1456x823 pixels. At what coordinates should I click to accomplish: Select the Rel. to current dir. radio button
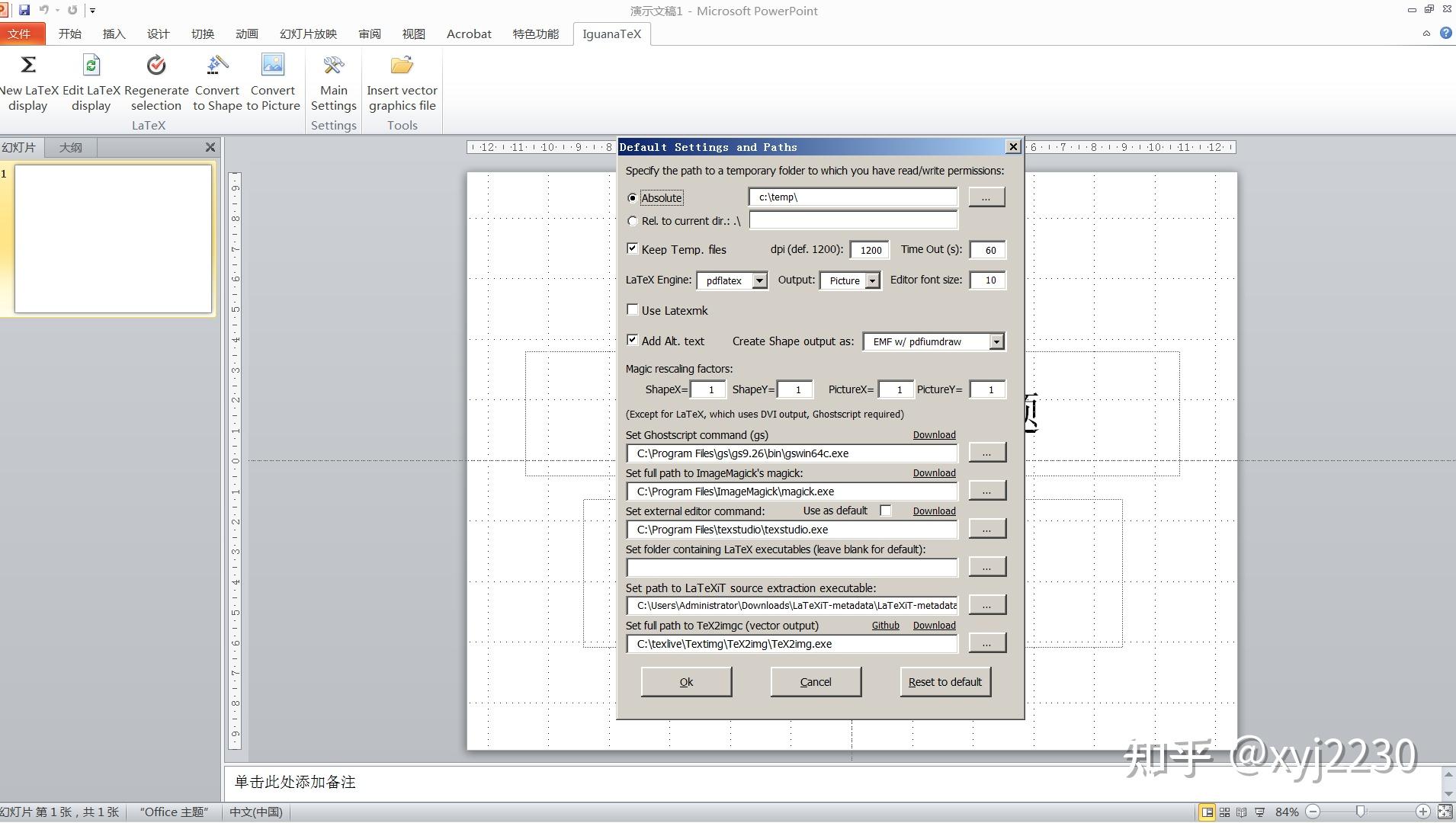pos(632,221)
